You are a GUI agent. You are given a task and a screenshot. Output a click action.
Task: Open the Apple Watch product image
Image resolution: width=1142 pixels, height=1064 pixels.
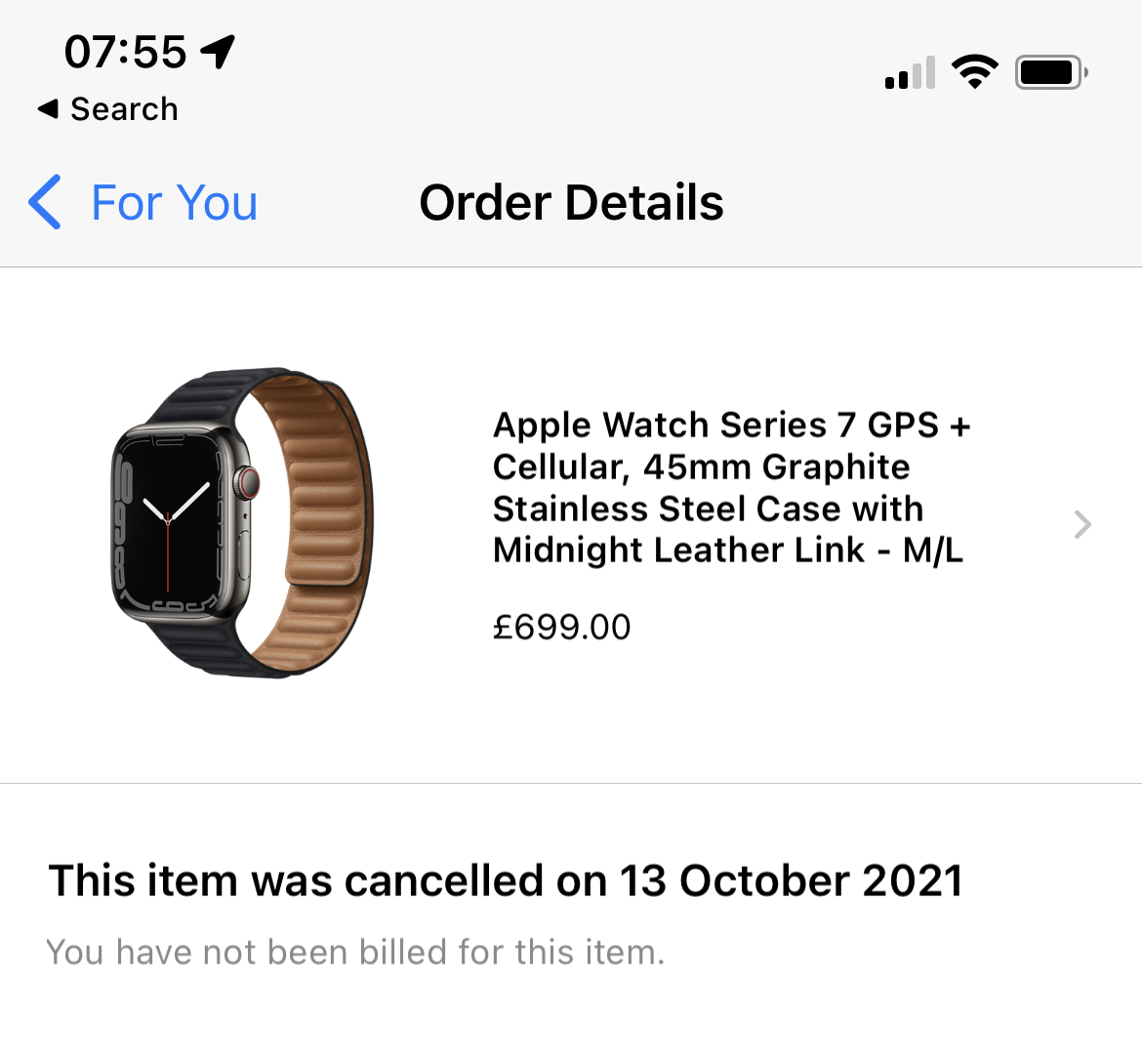[x=242, y=523]
